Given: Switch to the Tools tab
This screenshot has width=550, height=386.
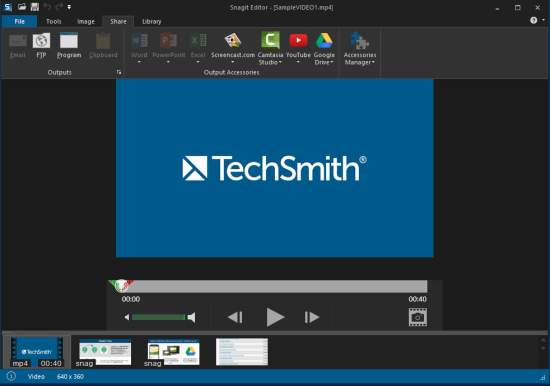Looking at the screenshot, I should [54, 21].
